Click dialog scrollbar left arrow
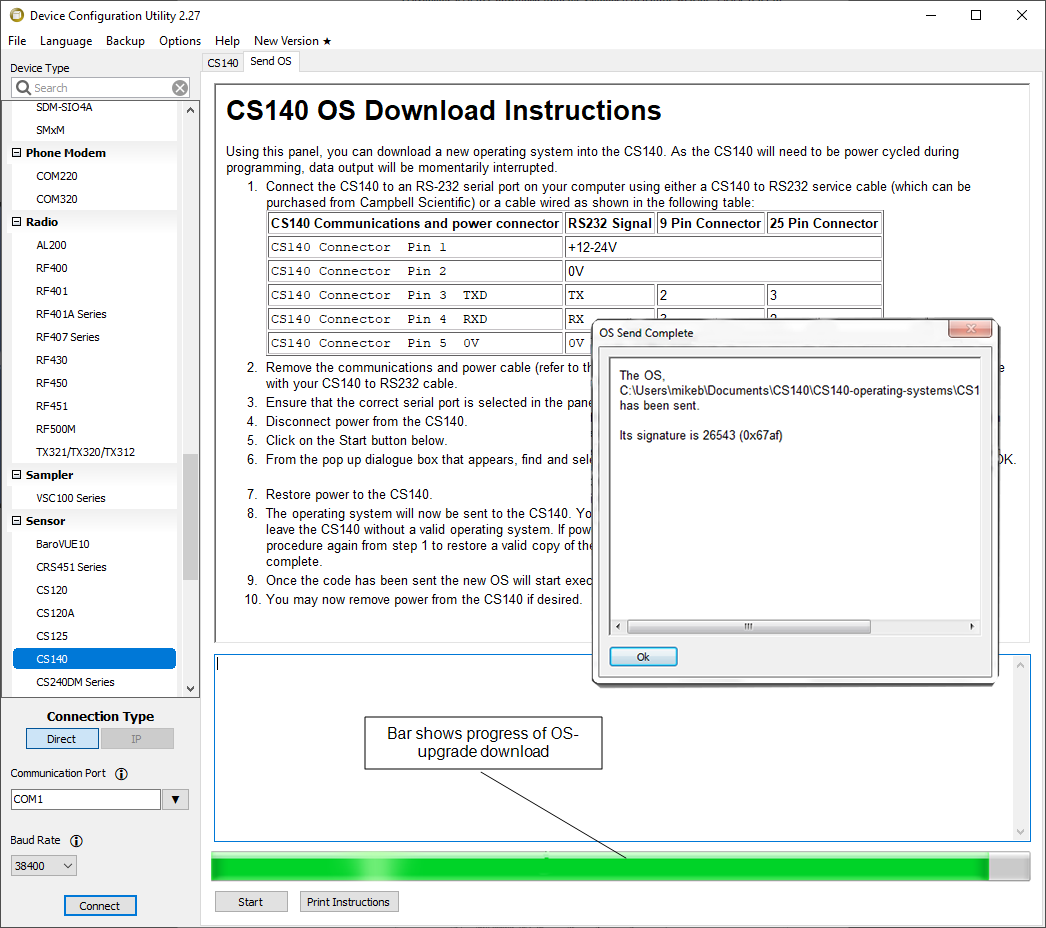Image resolution: width=1046 pixels, height=928 pixels. [618, 626]
